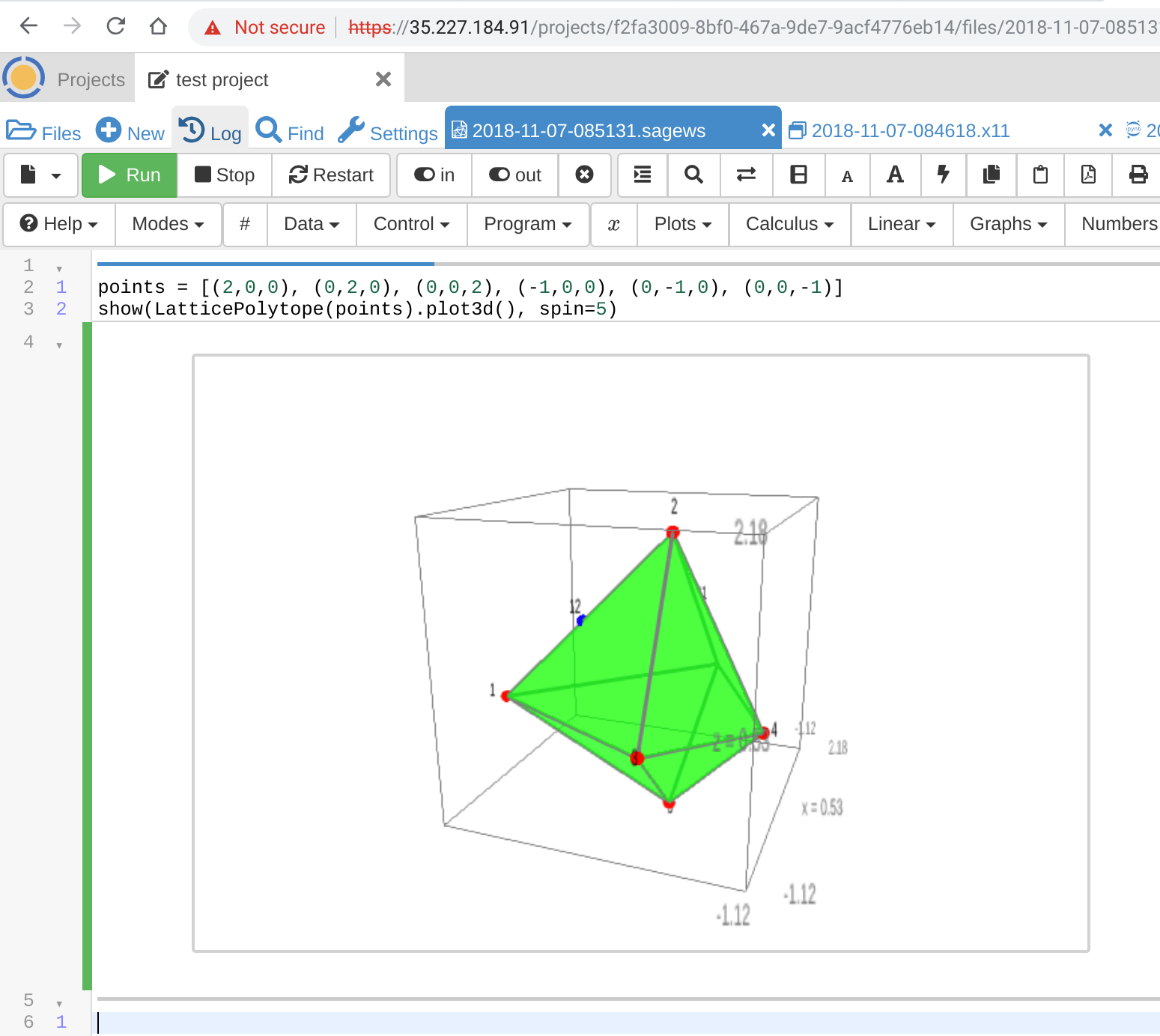
Task: Expand the Calculus dropdown
Action: coord(789,224)
